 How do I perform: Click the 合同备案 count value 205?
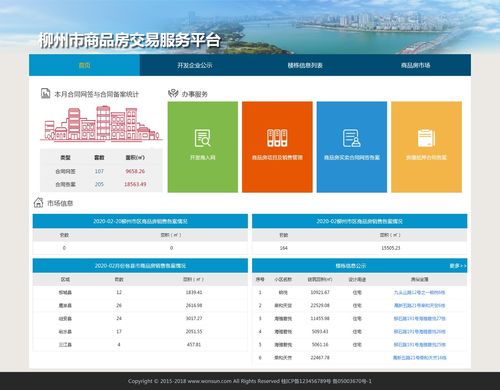tap(99, 184)
